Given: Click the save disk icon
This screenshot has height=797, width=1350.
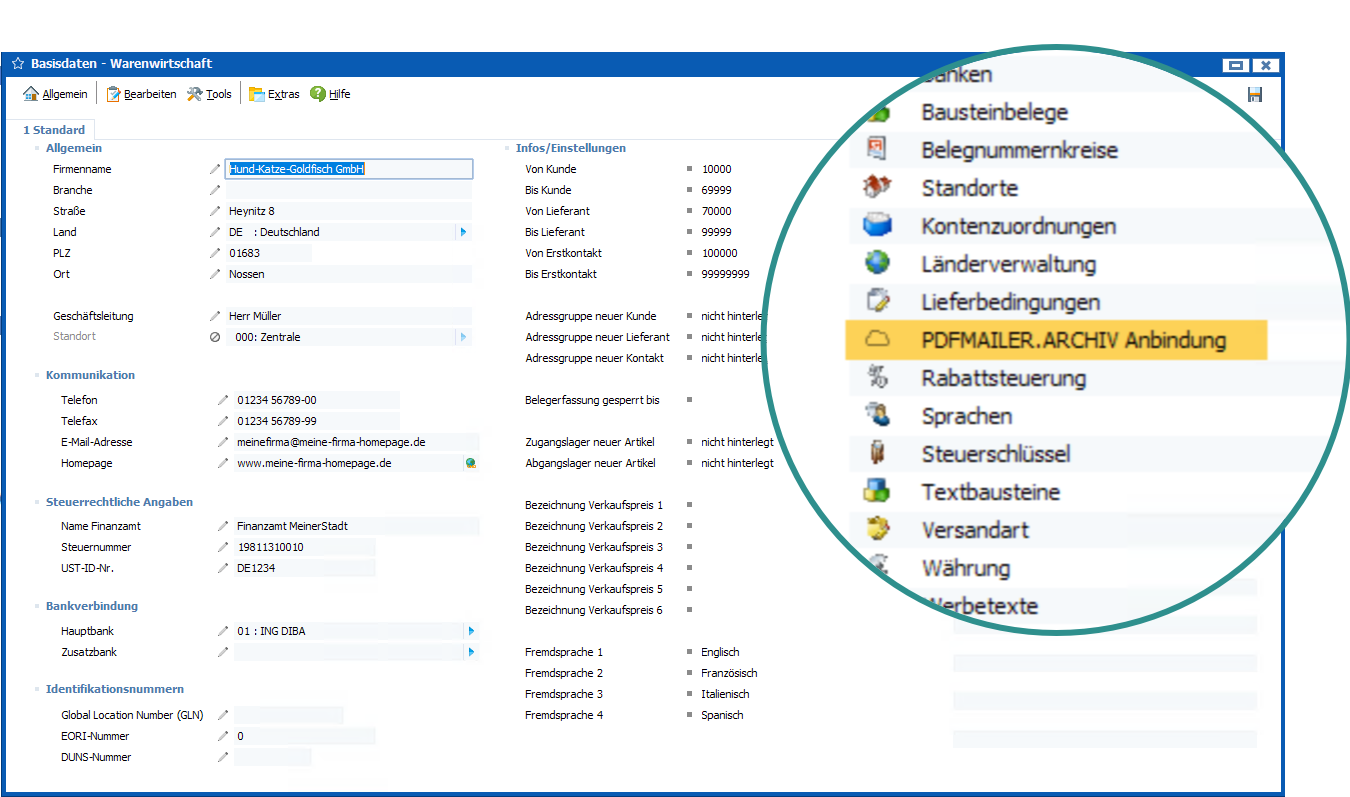Looking at the screenshot, I should [1255, 94].
